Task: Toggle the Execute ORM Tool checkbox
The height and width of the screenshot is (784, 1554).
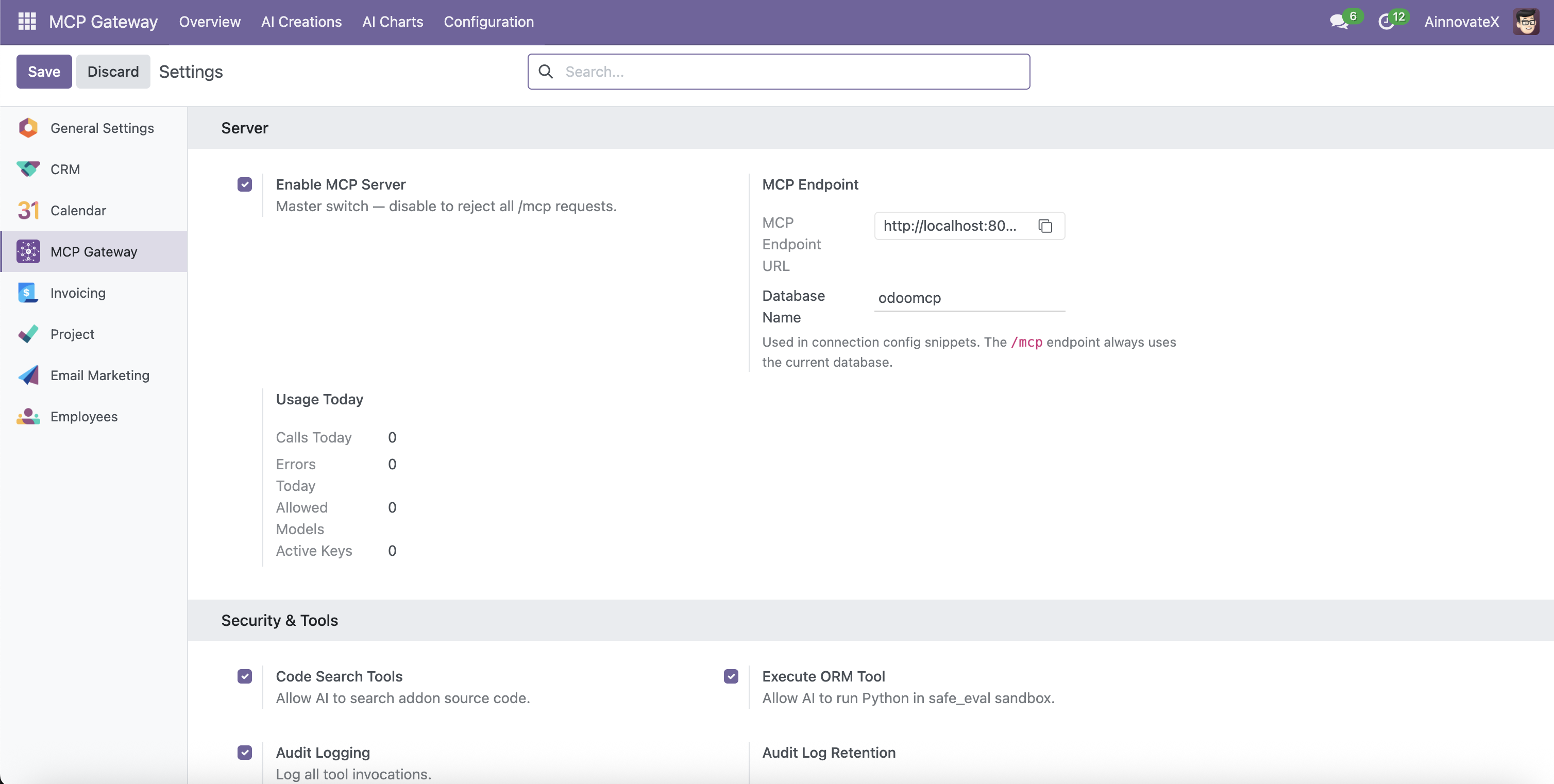Action: pos(731,676)
